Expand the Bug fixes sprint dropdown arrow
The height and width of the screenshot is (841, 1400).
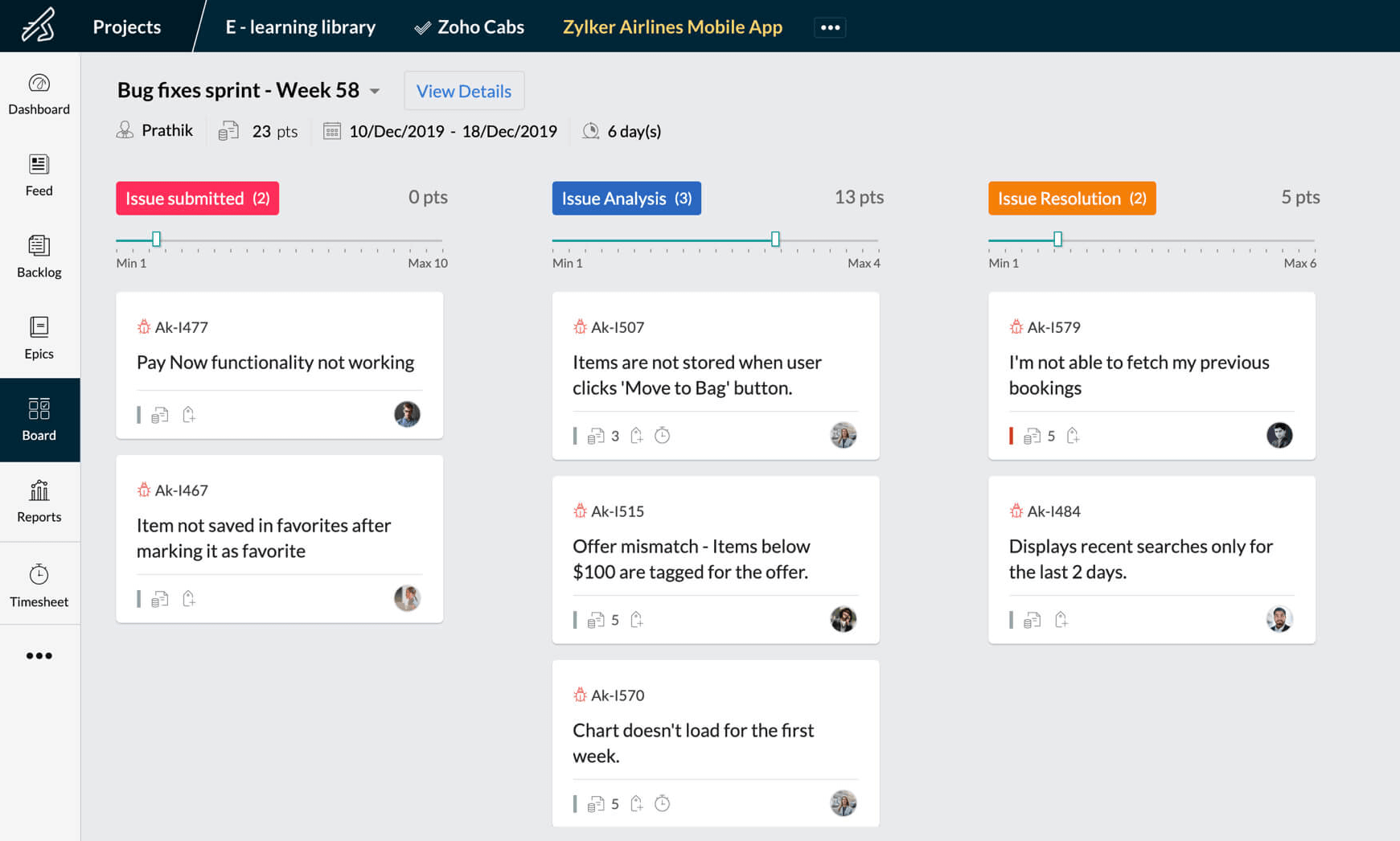coord(375,92)
